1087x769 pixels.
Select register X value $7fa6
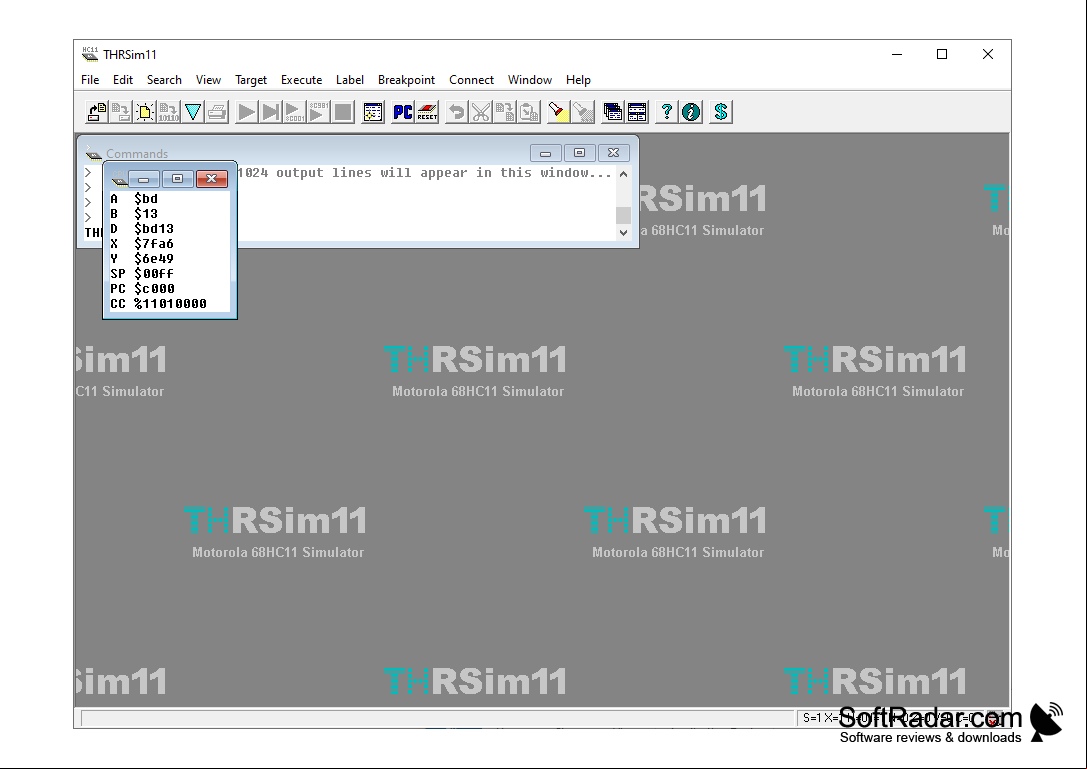(154, 244)
